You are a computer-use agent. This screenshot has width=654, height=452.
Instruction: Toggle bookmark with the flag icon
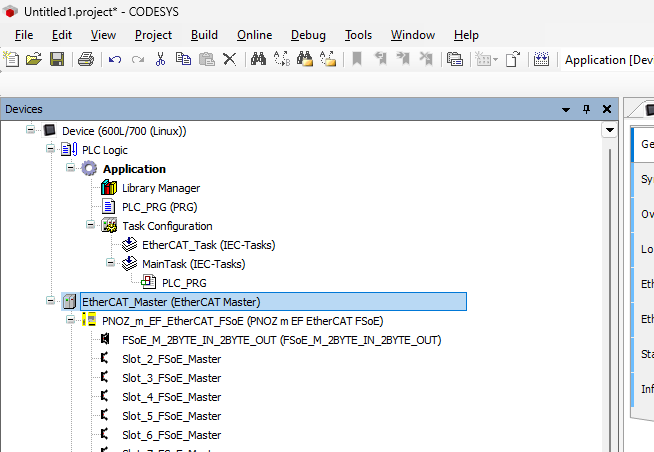[357, 59]
